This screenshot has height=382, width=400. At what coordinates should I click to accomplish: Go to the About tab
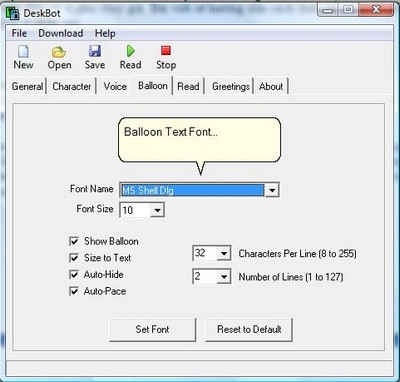pos(271,86)
